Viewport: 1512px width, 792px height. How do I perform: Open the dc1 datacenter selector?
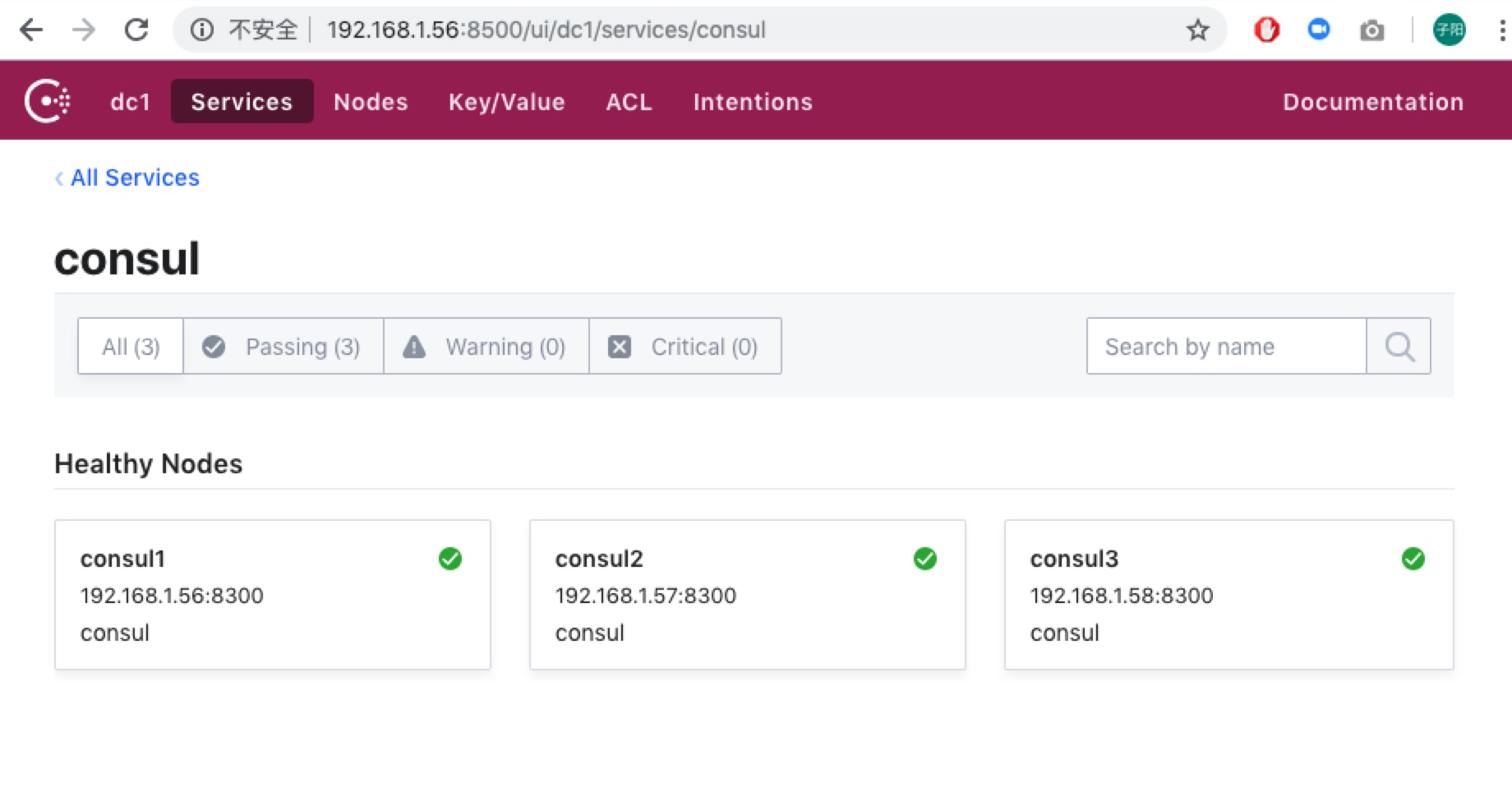tap(131, 102)
